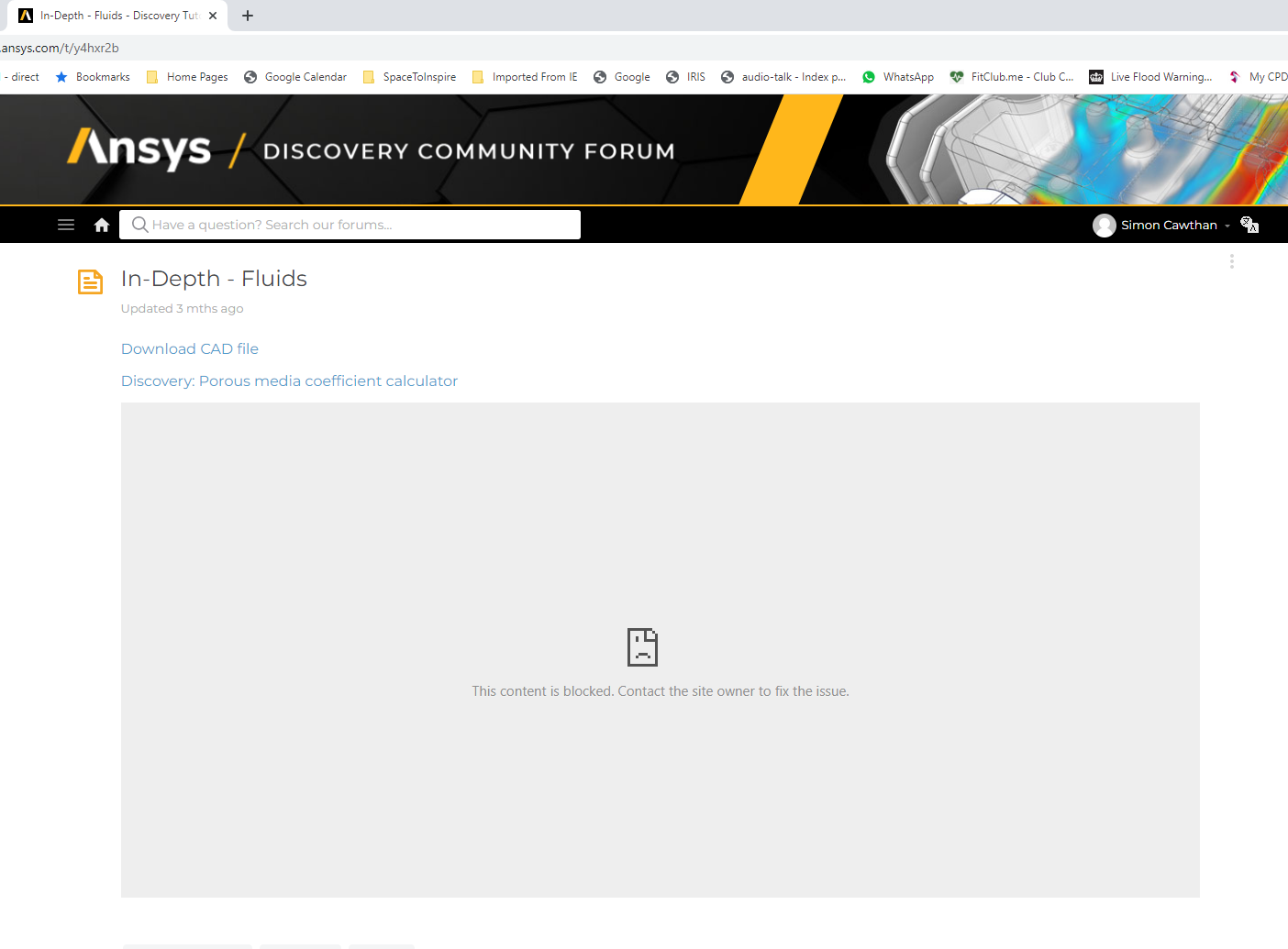
Task: Open the direct bookmark
Action: pos(20,77)
